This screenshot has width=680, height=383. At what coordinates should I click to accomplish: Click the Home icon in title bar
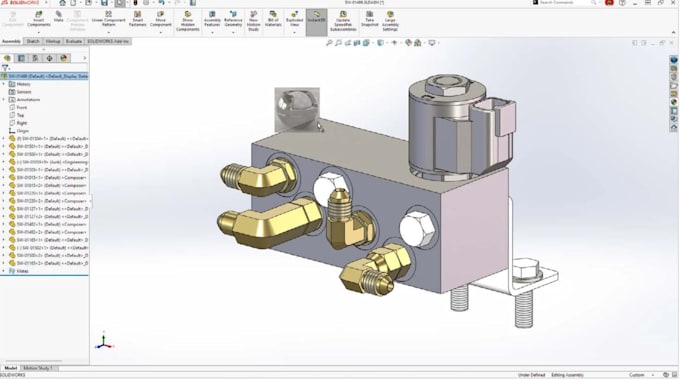(x=62, y=3)
